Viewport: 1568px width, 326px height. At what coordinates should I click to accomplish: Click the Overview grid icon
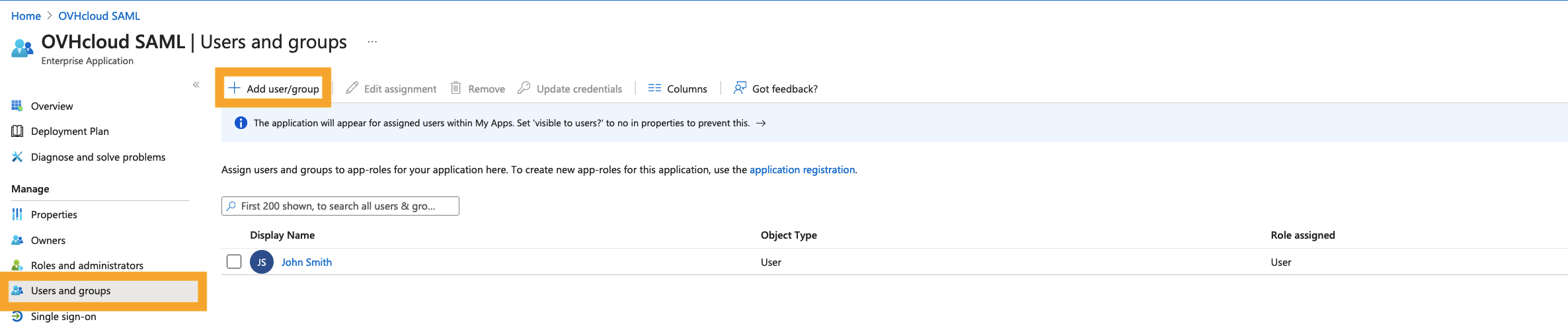[17, 105]
